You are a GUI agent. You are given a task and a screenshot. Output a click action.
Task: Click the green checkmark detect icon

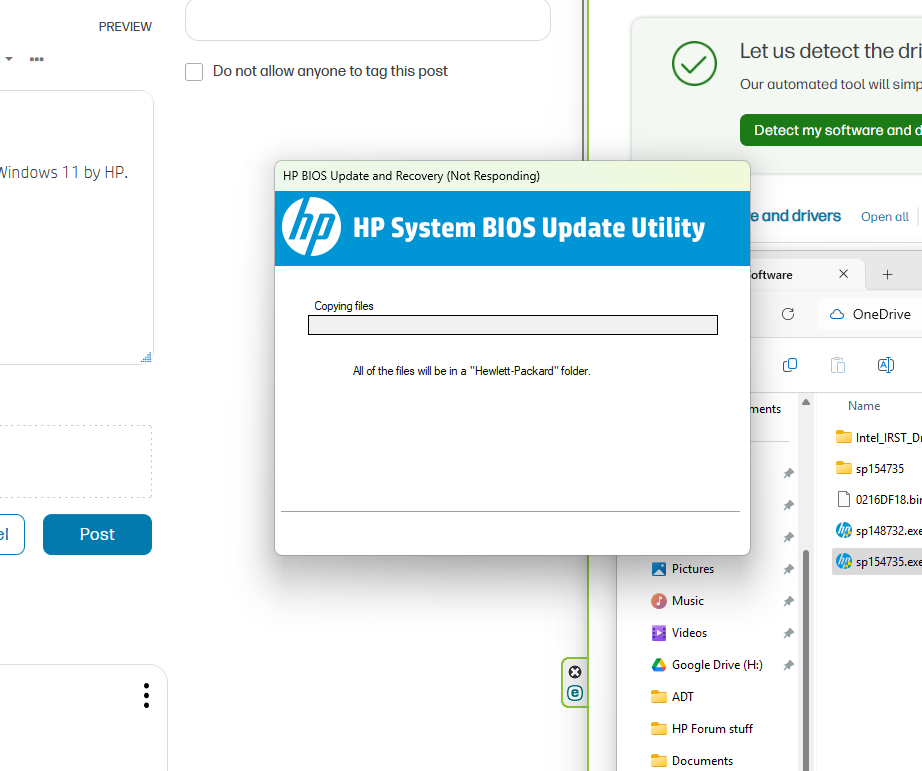click(x=694, y=64)
